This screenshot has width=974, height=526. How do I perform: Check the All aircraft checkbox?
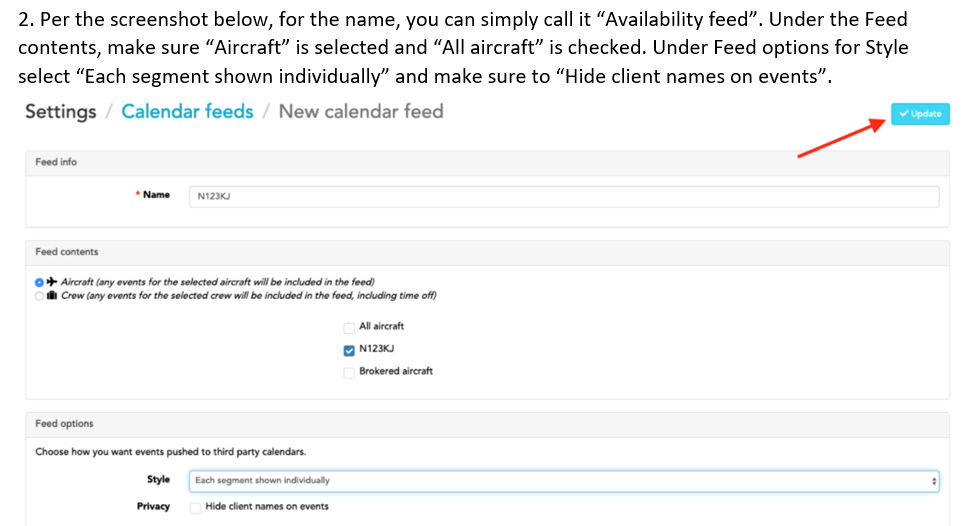349,327
